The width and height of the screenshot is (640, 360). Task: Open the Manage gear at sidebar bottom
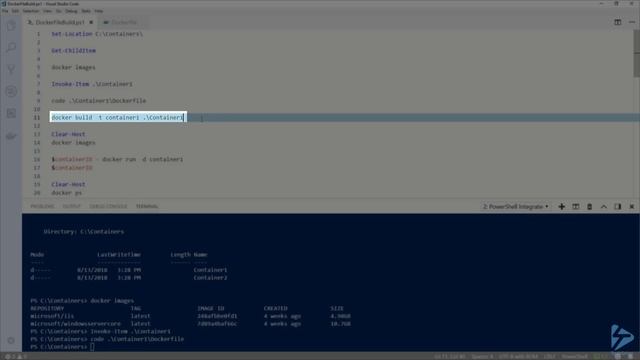point(11,340)
